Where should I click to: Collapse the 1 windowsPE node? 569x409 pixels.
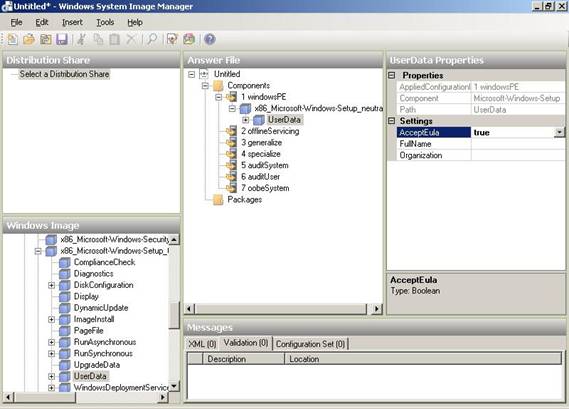pos(218,97)
